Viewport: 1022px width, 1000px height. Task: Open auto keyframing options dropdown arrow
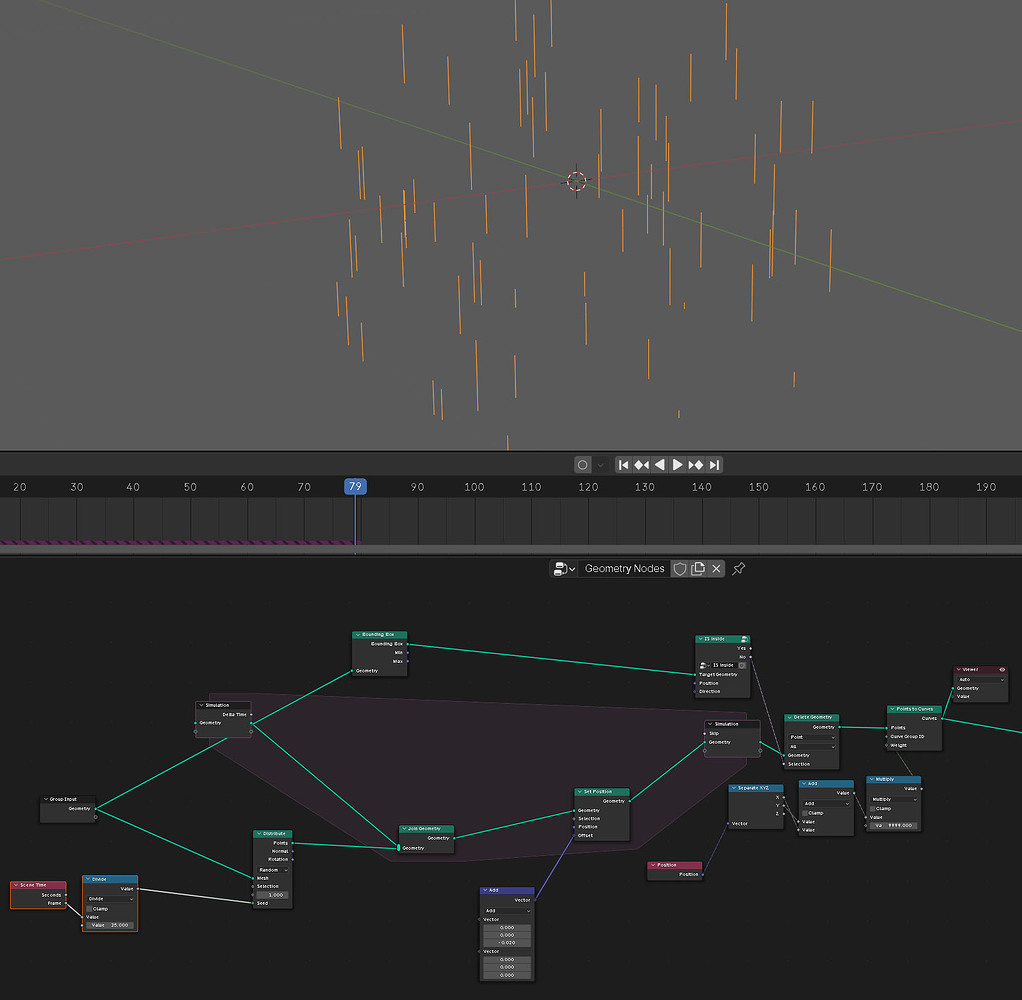pyautogui.click(x=600, y=465)
